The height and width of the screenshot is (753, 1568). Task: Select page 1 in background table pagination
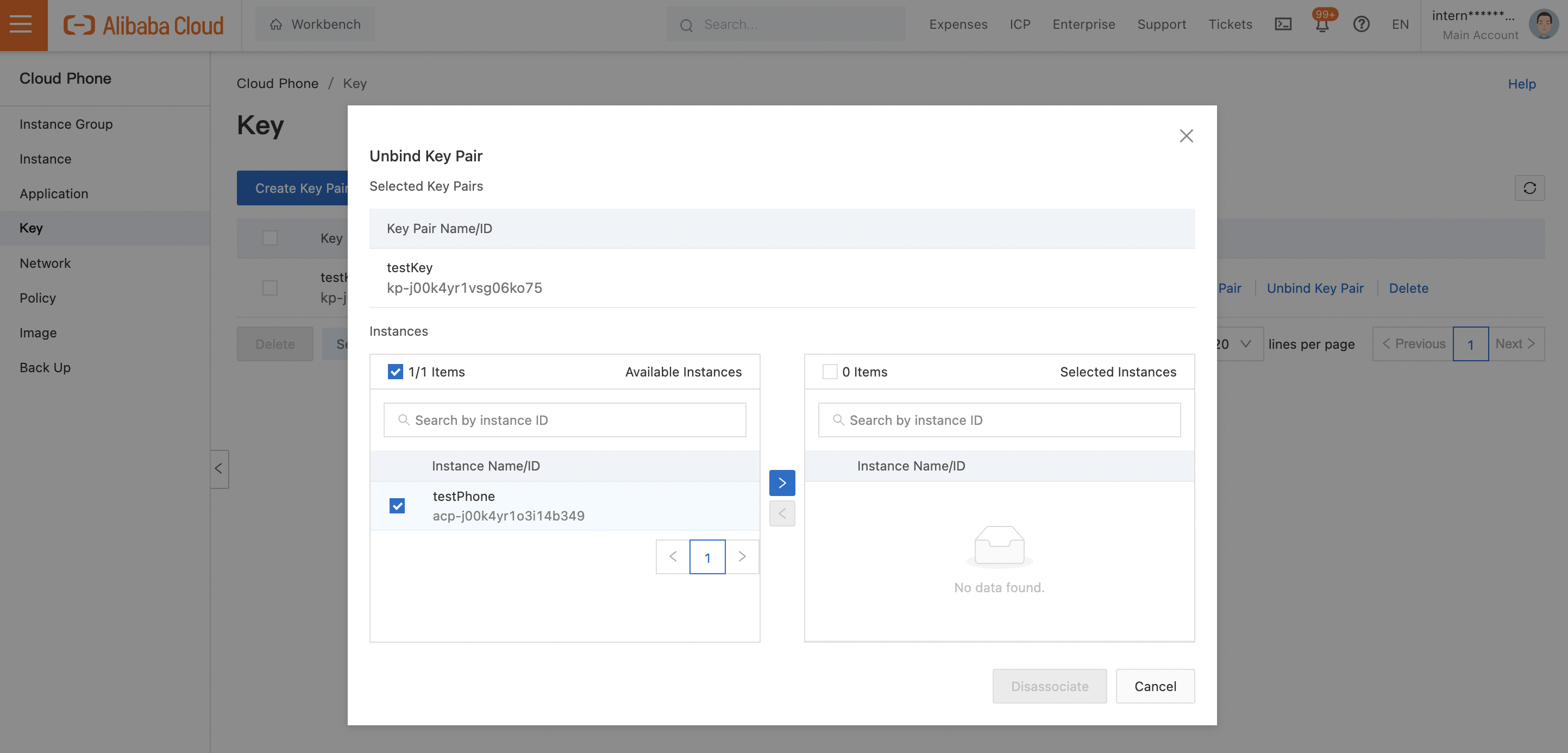pyautogui.click(x=1471, y=344)
